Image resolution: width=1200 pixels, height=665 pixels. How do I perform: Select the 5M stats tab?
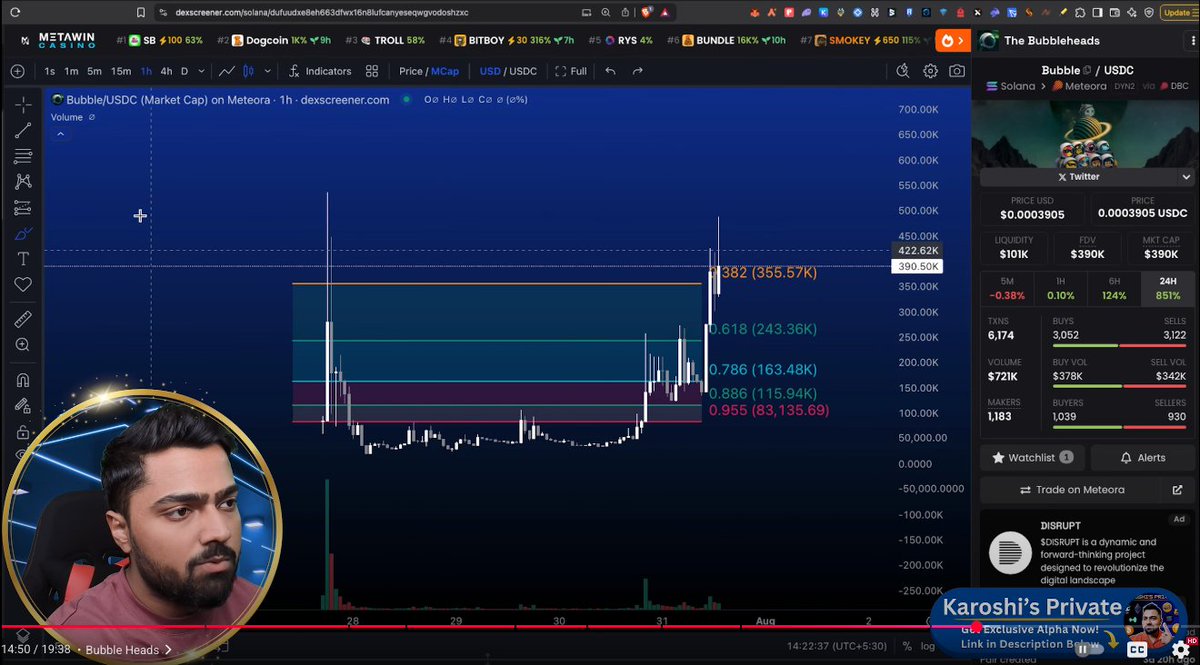pos(1006,288)
